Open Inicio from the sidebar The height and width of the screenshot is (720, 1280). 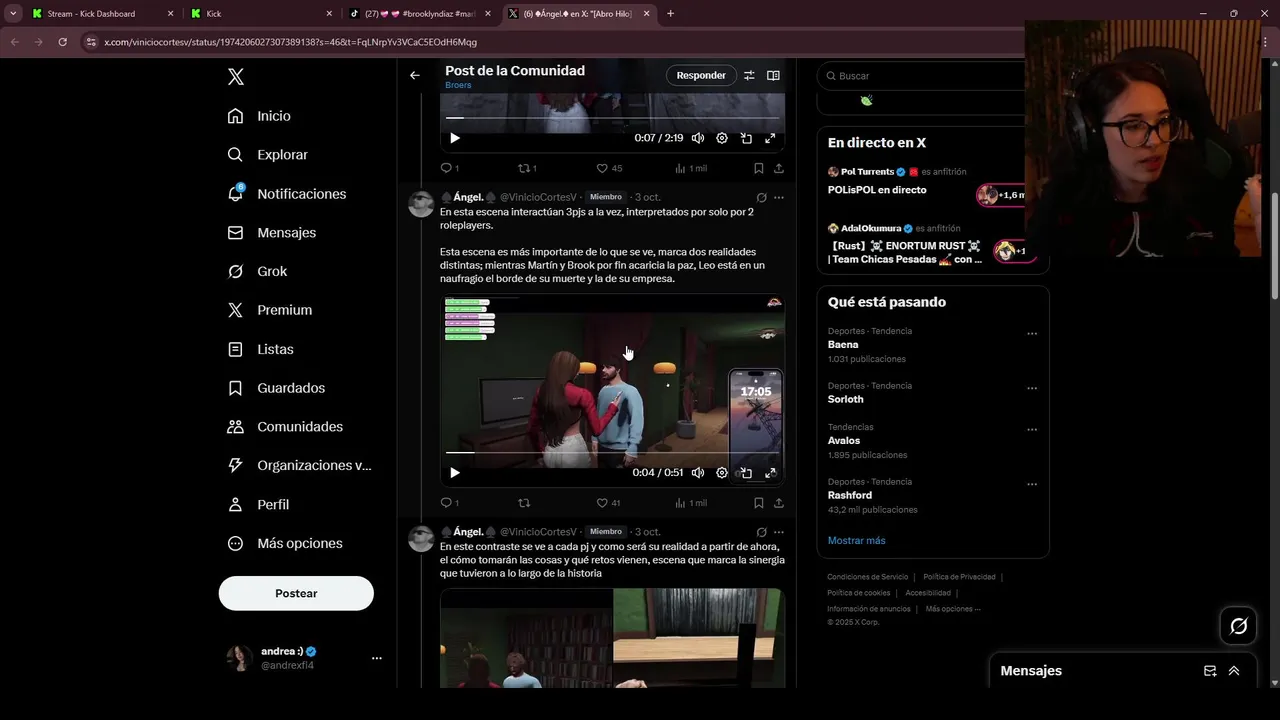pos(259,116)
